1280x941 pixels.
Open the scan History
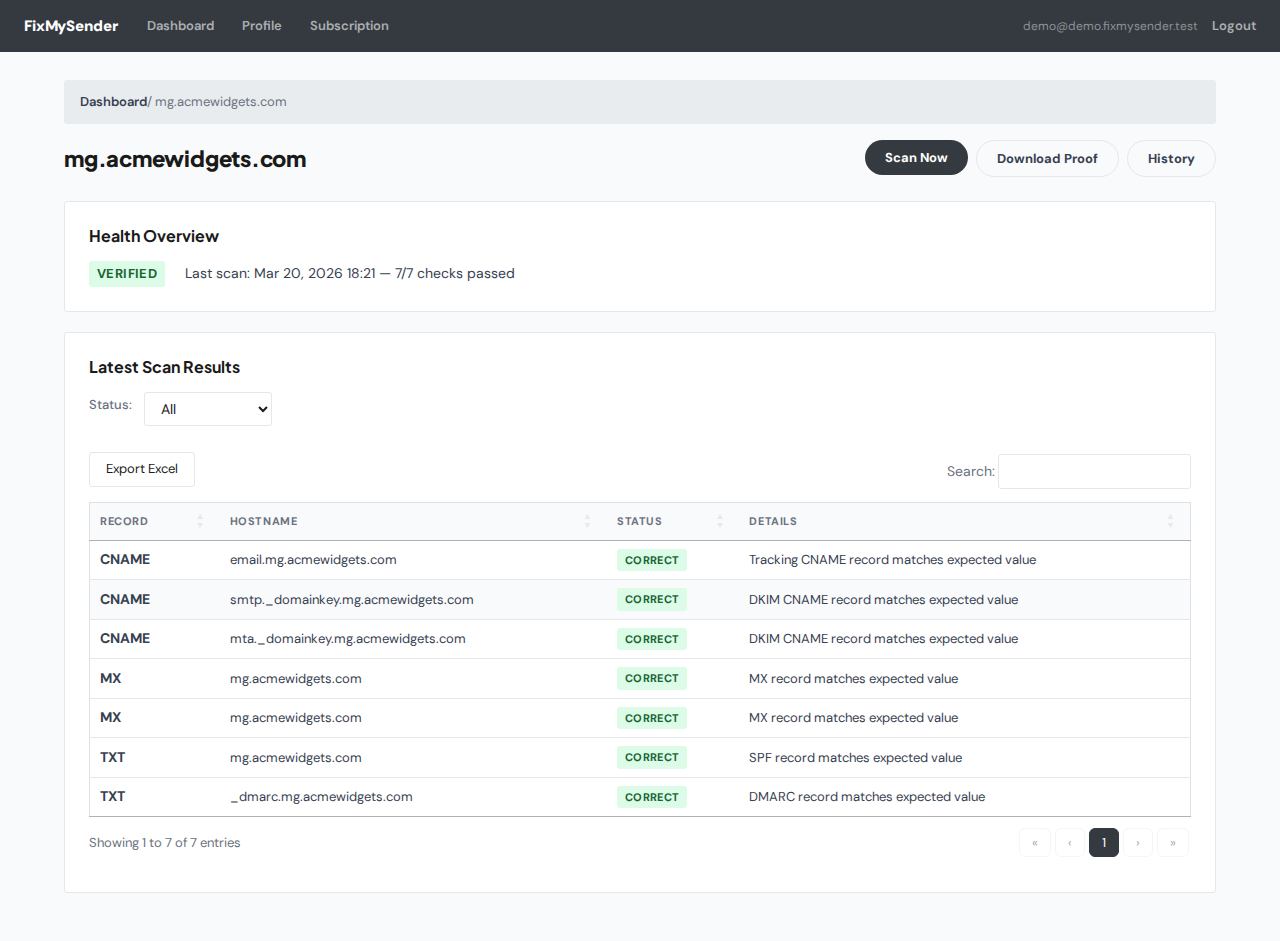pyautogui.click(x=1170, y=158)
